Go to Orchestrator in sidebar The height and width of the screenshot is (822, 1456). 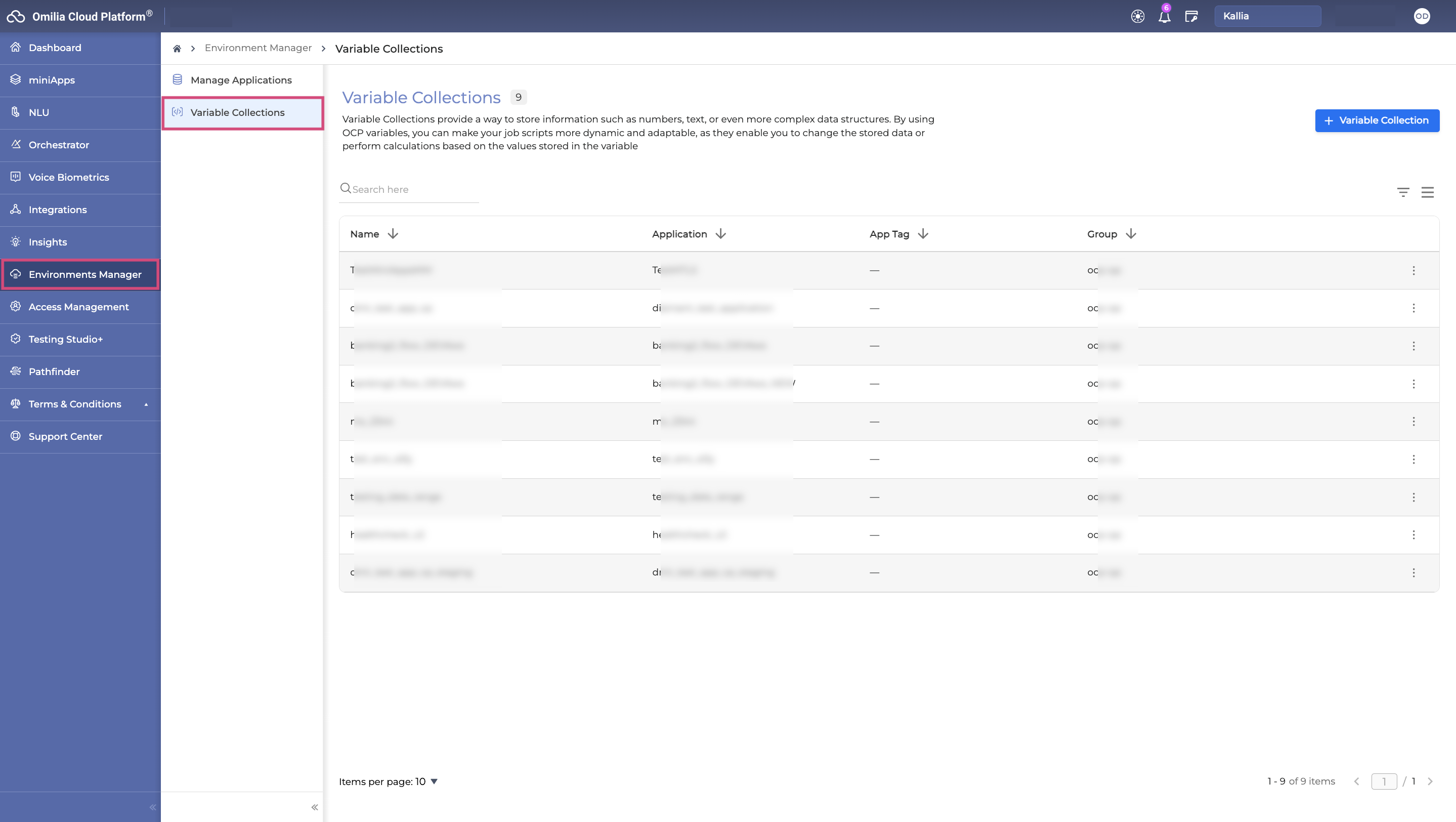click(x=59, y=145)
